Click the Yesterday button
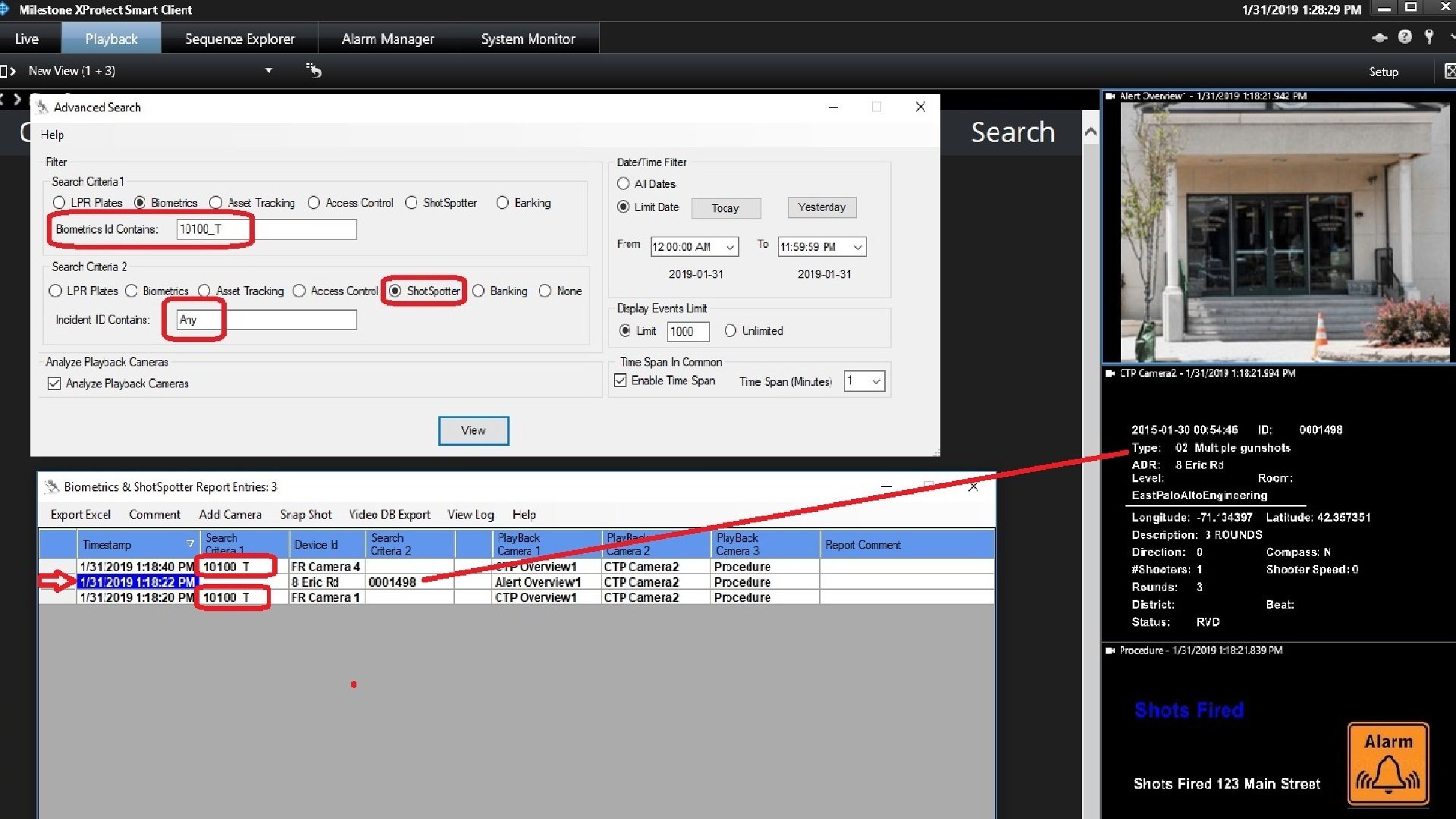The width and height of the screenshot is (1456, 819). [822, 207]
